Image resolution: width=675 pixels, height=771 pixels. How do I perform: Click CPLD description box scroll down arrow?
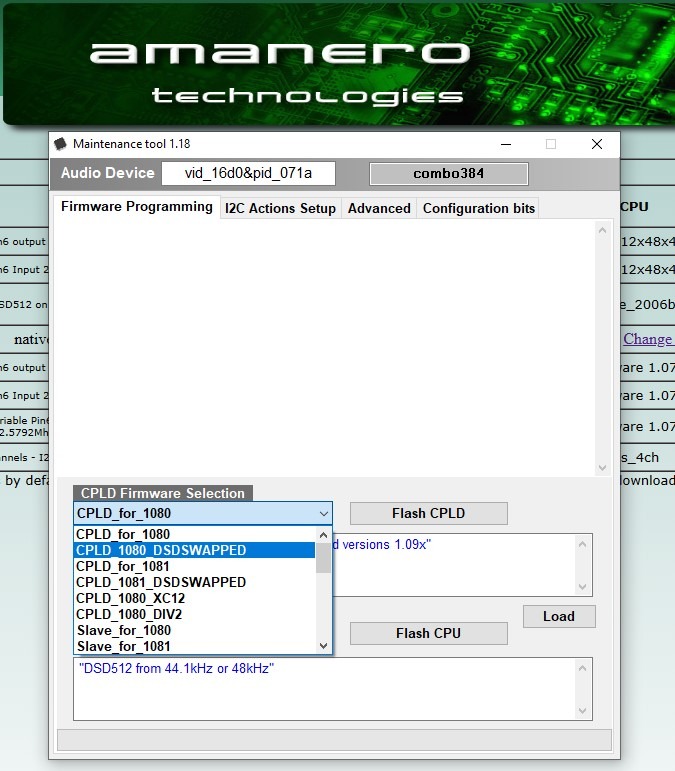pyautogui.click(x=583, y=587)
